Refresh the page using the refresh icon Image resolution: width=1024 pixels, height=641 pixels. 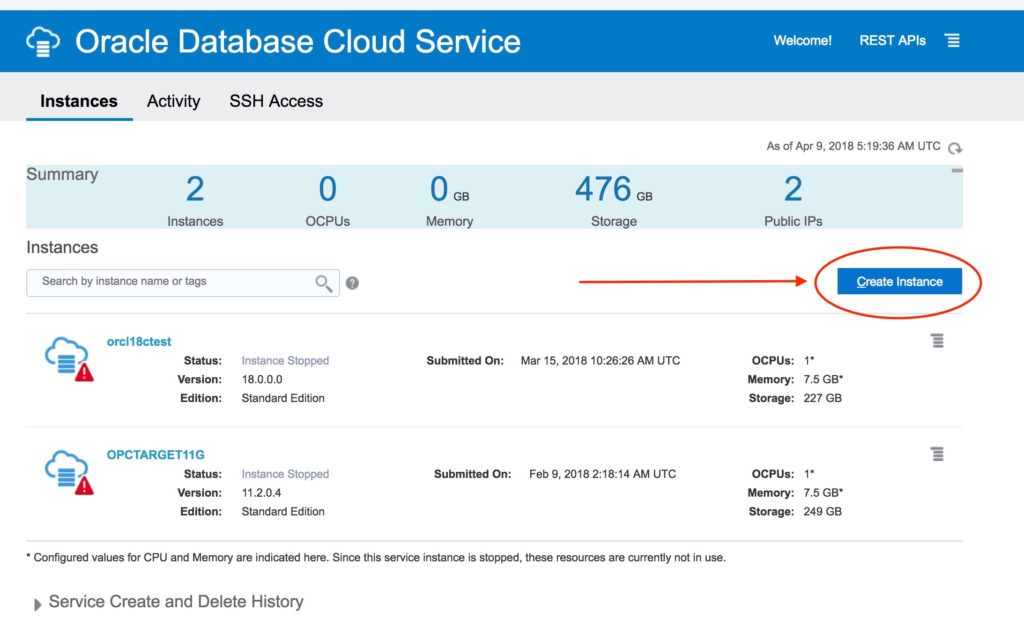[955, 148]
